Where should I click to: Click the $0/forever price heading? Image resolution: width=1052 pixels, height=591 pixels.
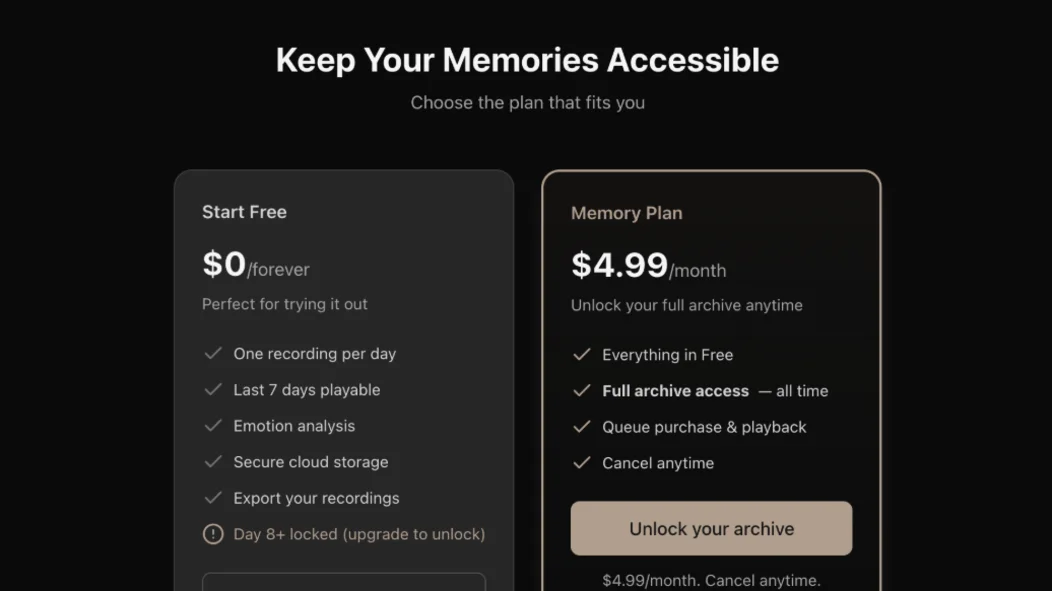(x=256, y=265)
